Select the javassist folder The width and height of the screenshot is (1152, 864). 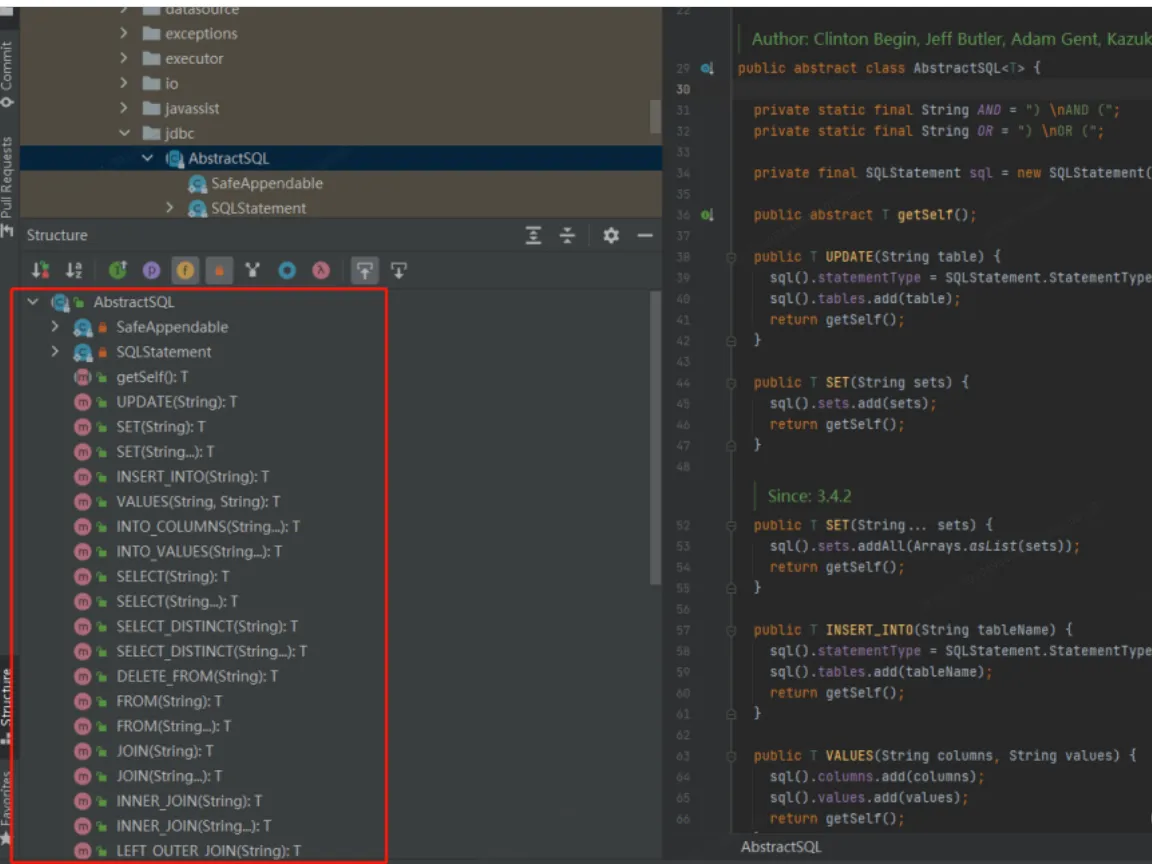tap(192, 108)
